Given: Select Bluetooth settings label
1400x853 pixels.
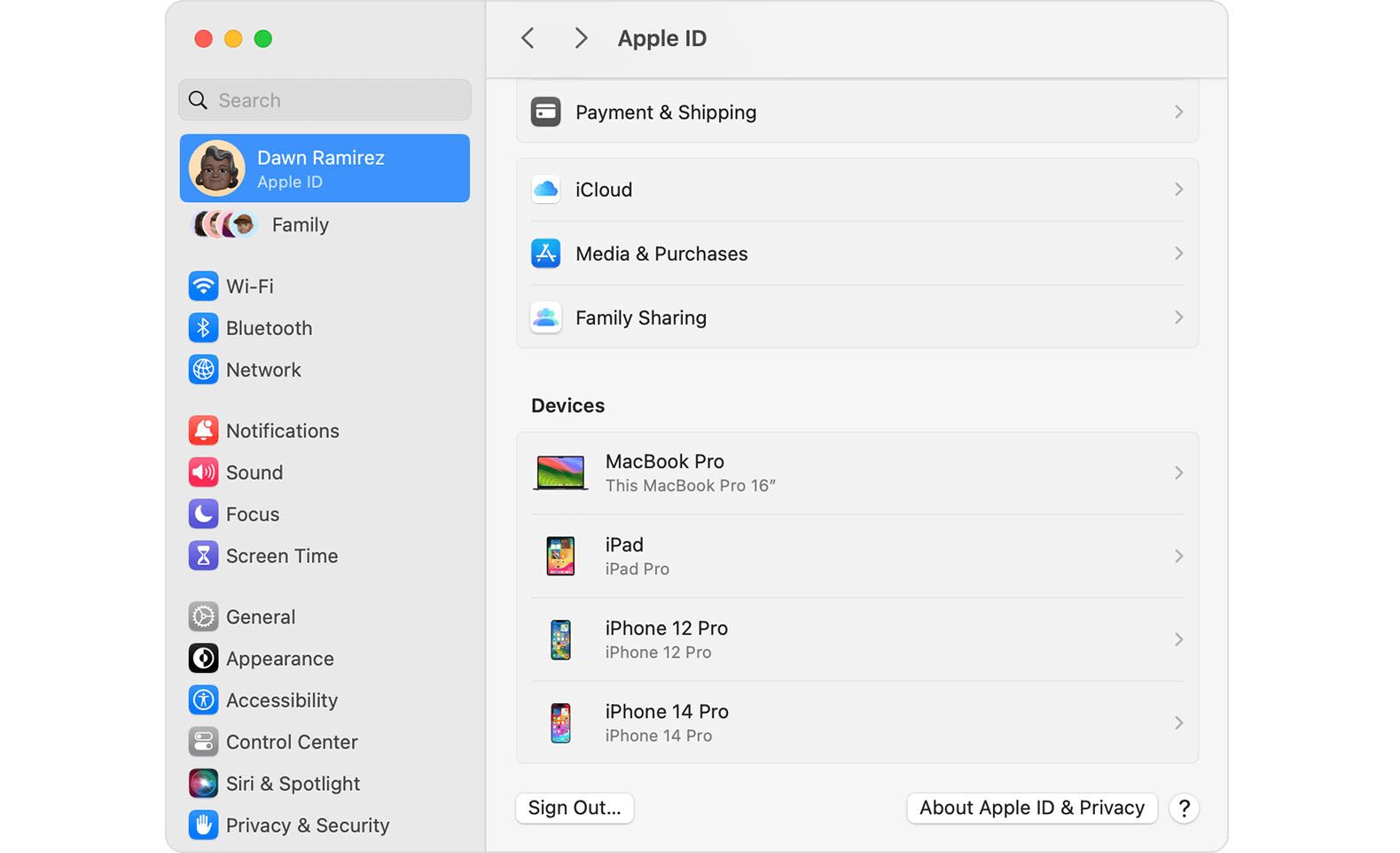Looking at the screenshot, I should coord(270,328).
